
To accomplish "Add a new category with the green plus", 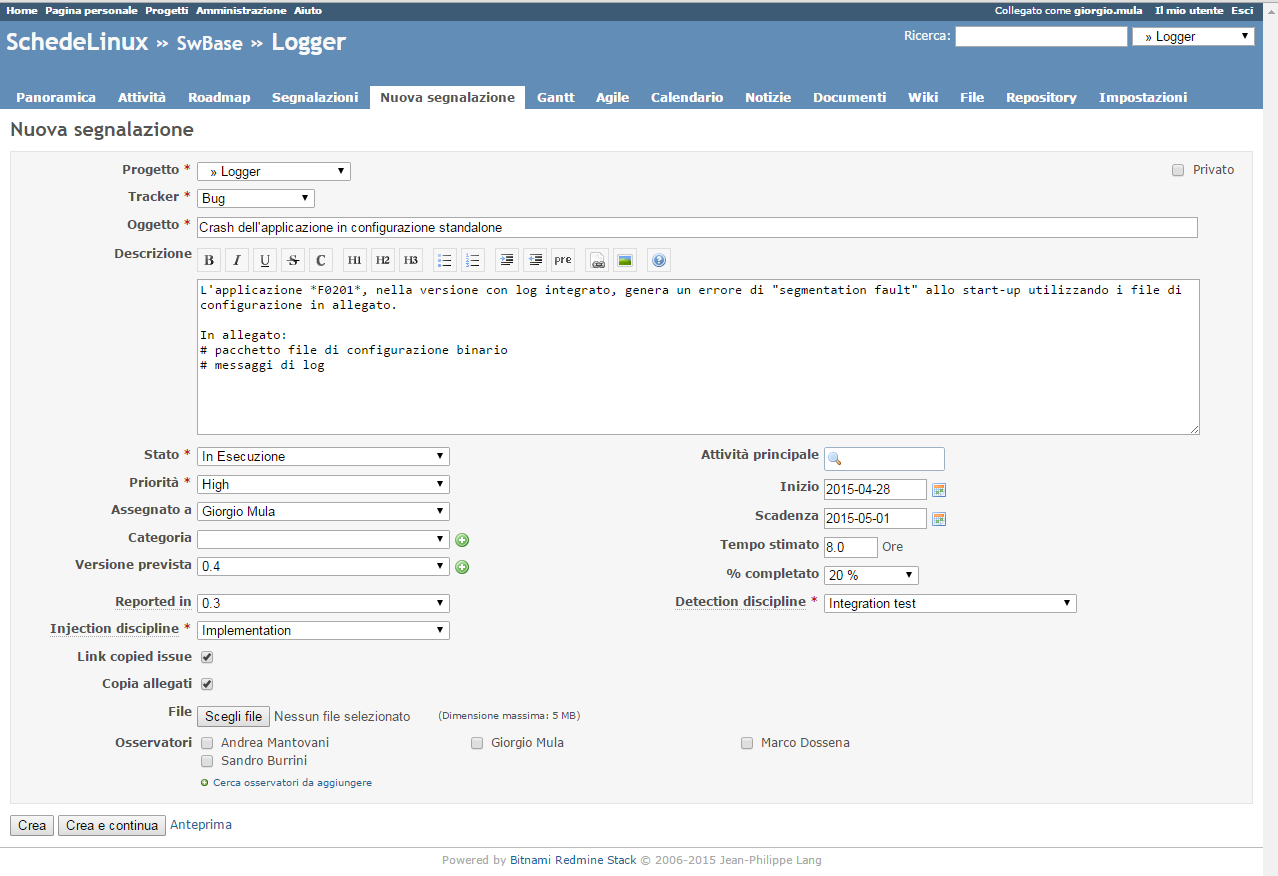I will coord(462,540).
